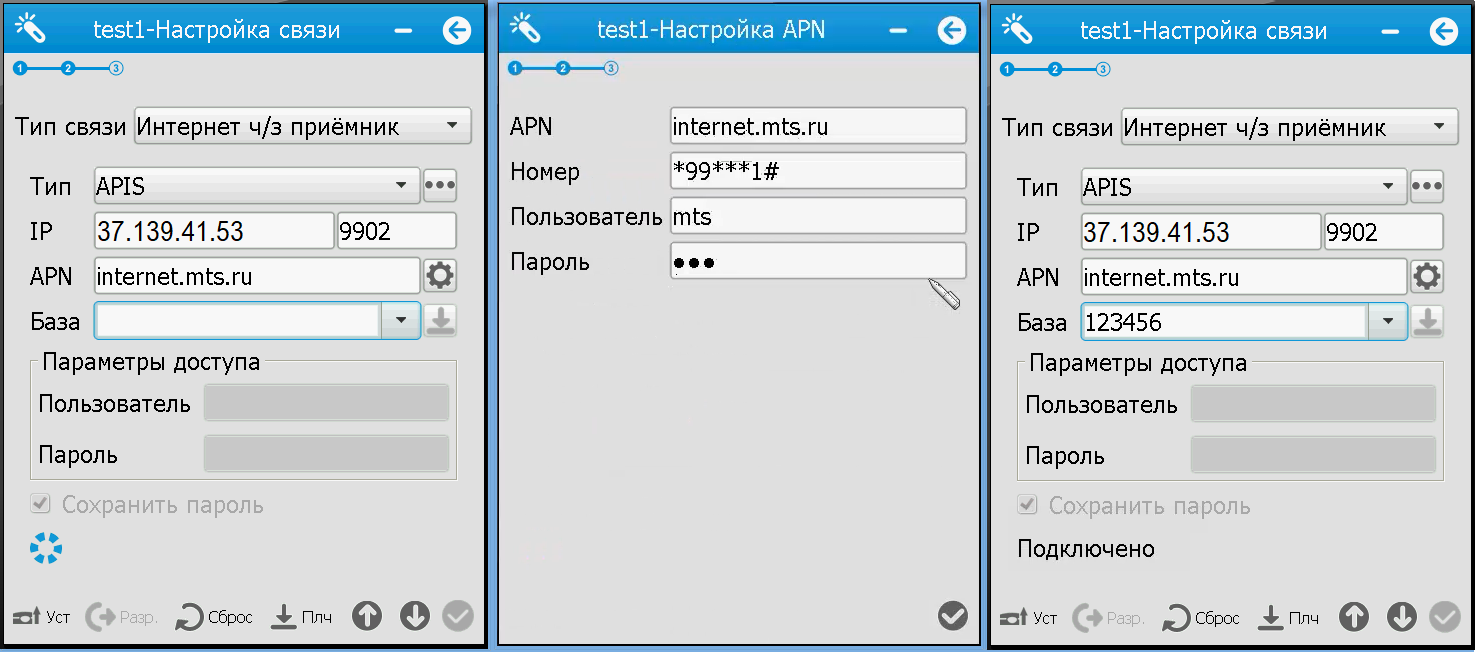Click the port 9902 field in the left window
1475x652 pixels.
pos(397,231)
